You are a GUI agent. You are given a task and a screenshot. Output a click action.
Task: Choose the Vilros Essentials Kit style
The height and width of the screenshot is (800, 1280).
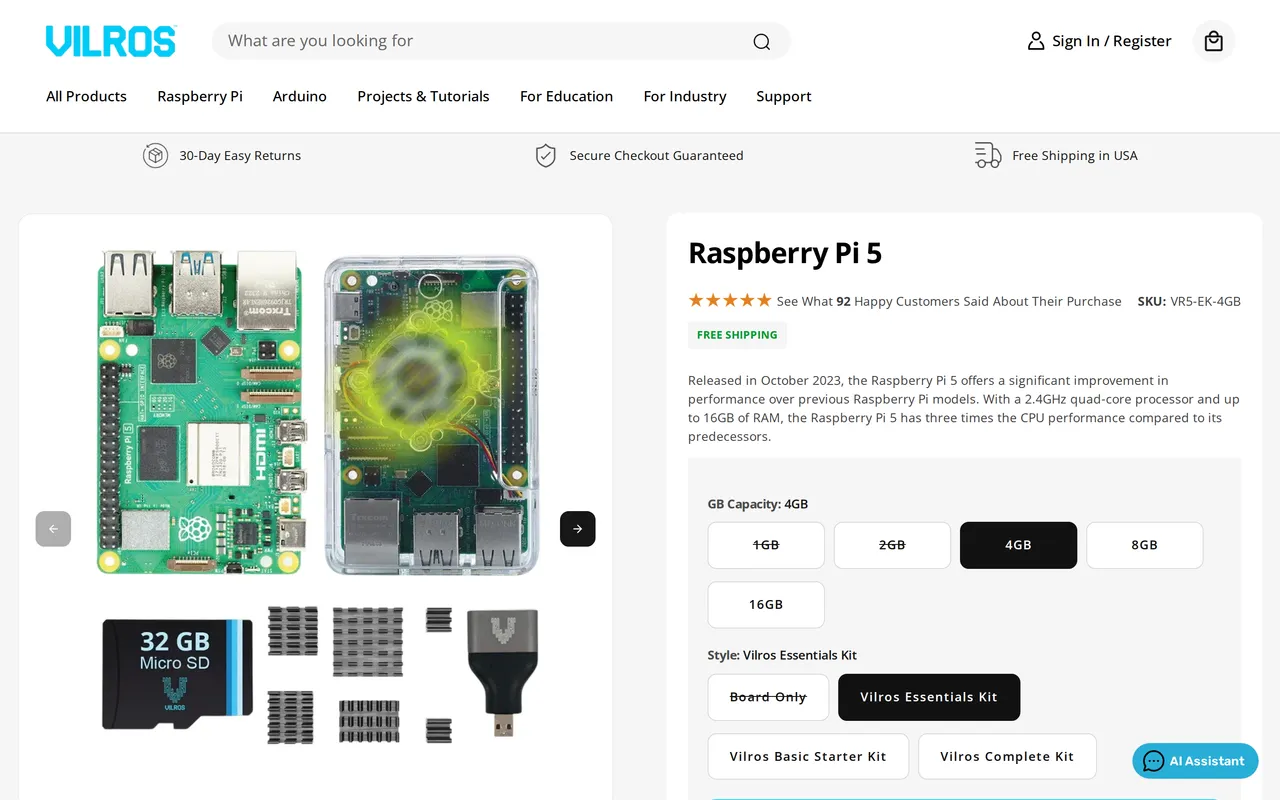(929, 697)
